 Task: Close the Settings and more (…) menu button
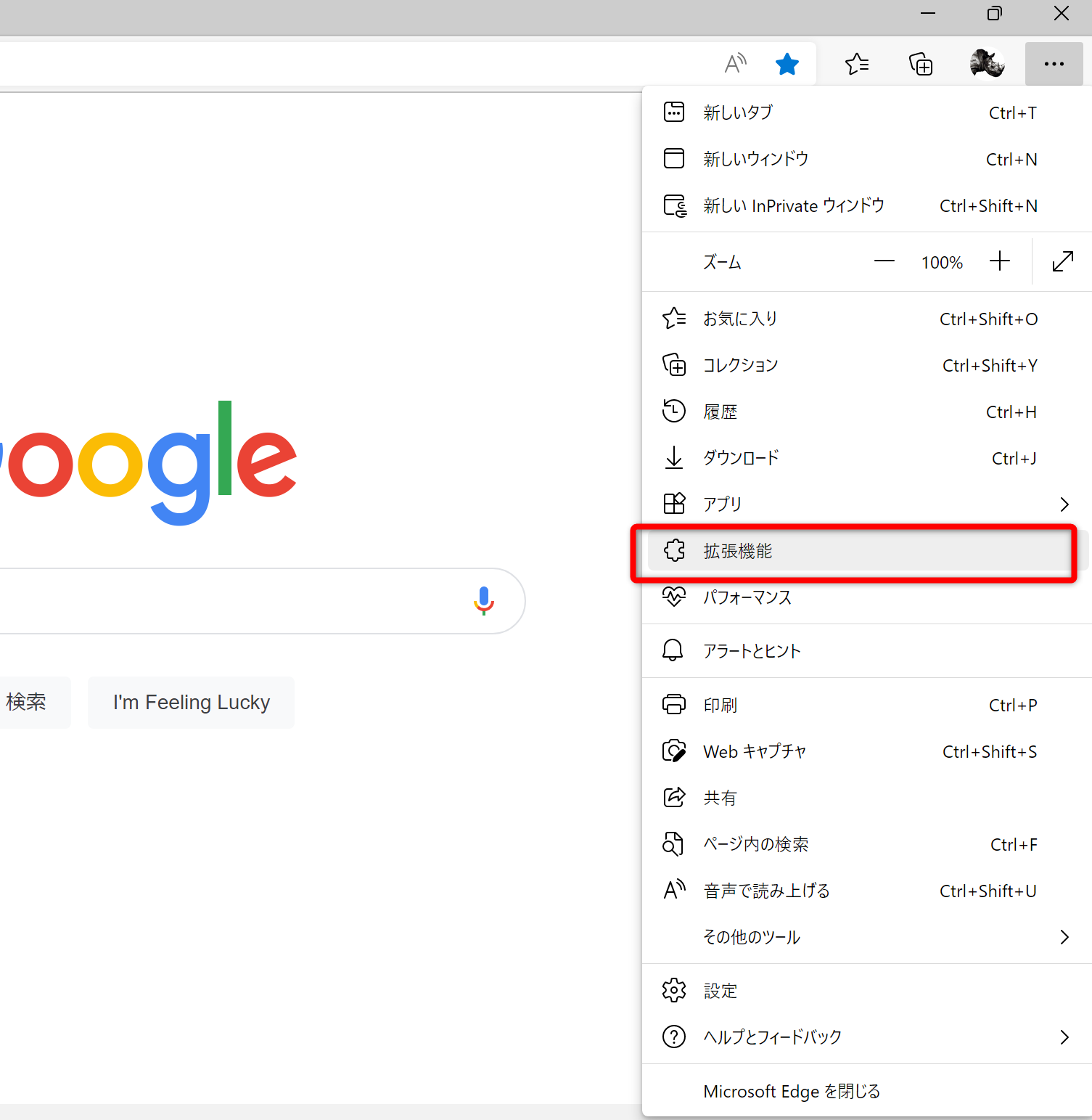[x=1054, y=64]
